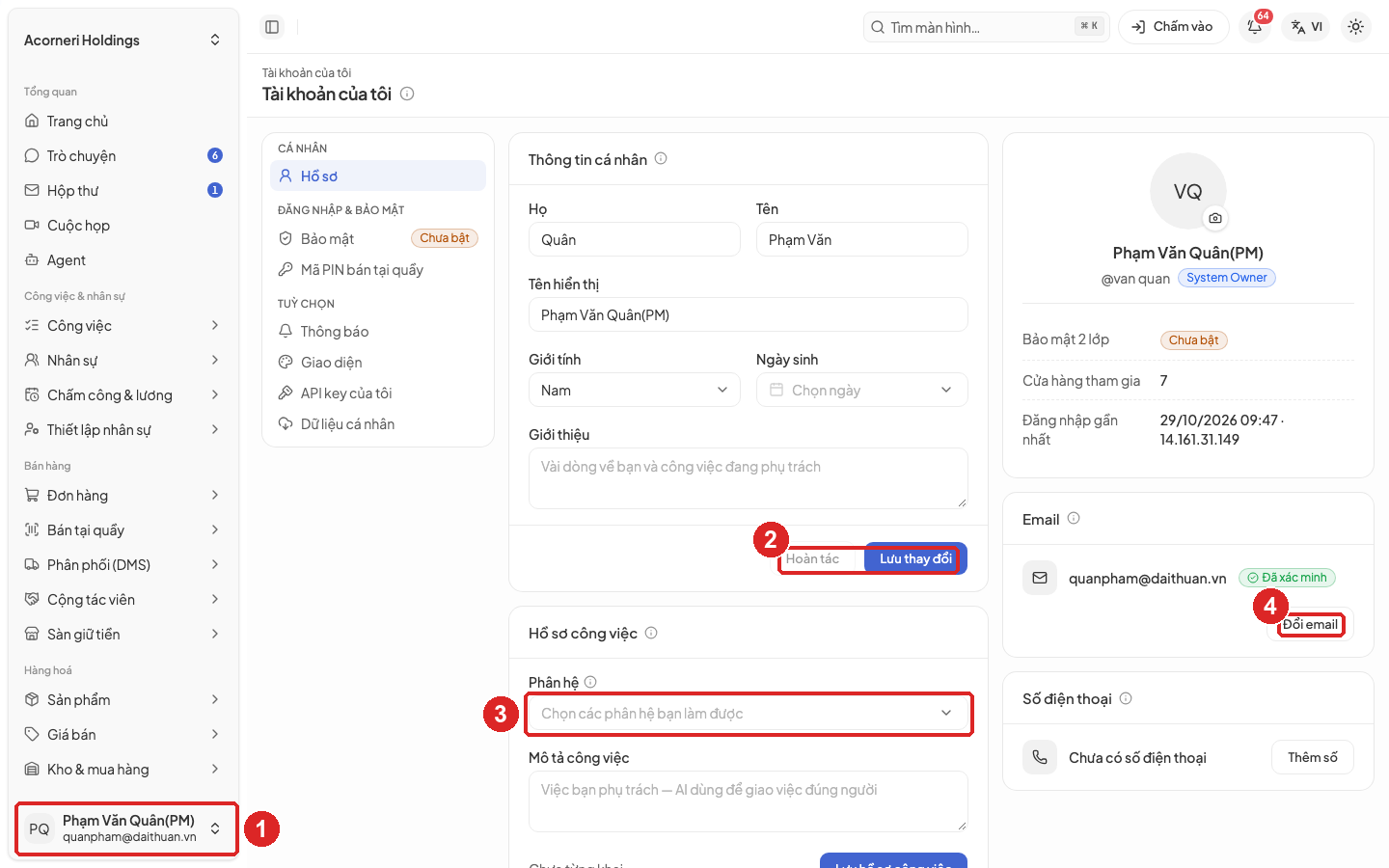The width and height of the screenshot is (1389, 868).
Task: Click the info icon next to Hồ sơ công việc
Action: point(651,633)
